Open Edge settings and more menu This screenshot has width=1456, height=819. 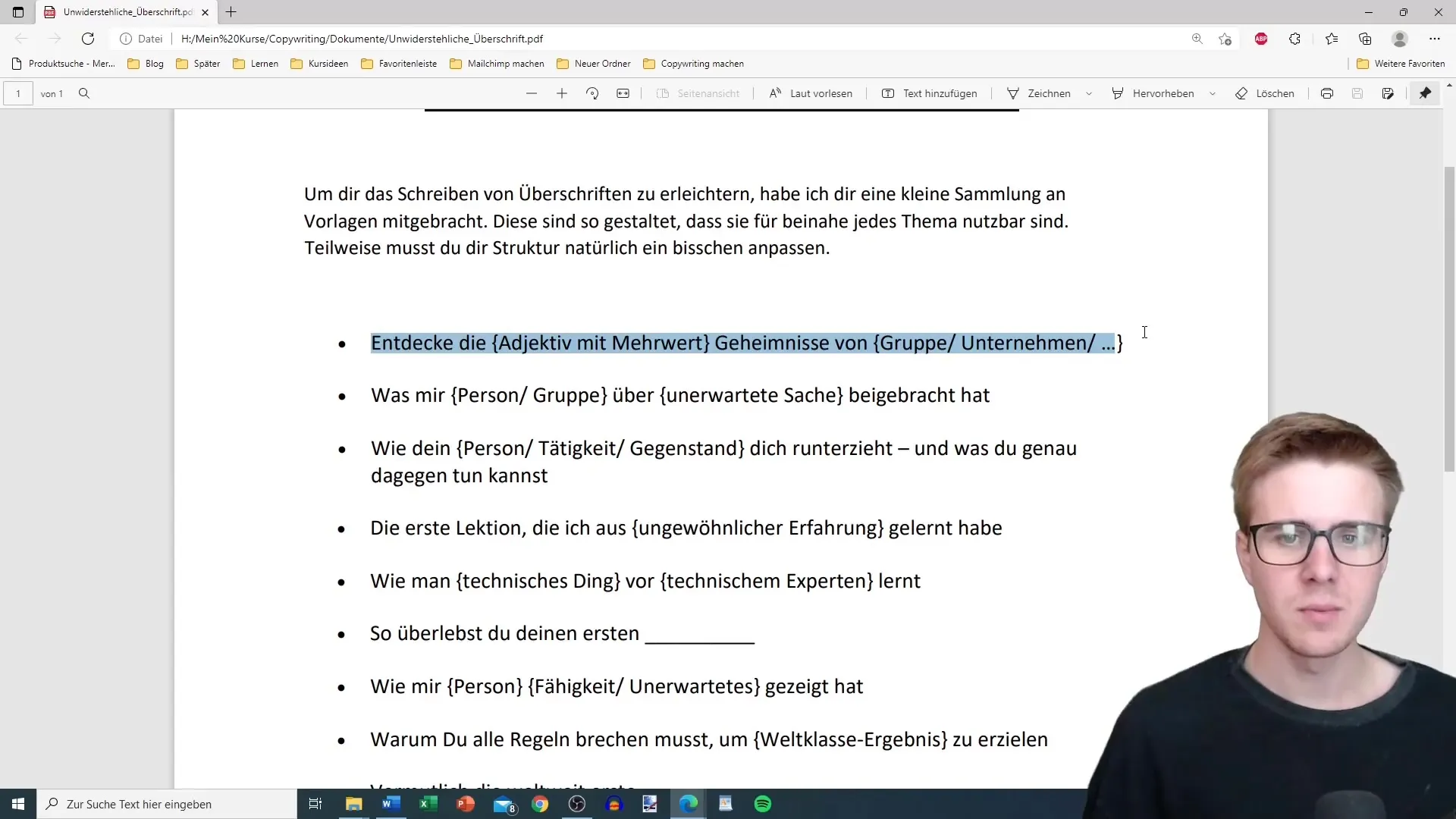click(x=1434, y=39)
